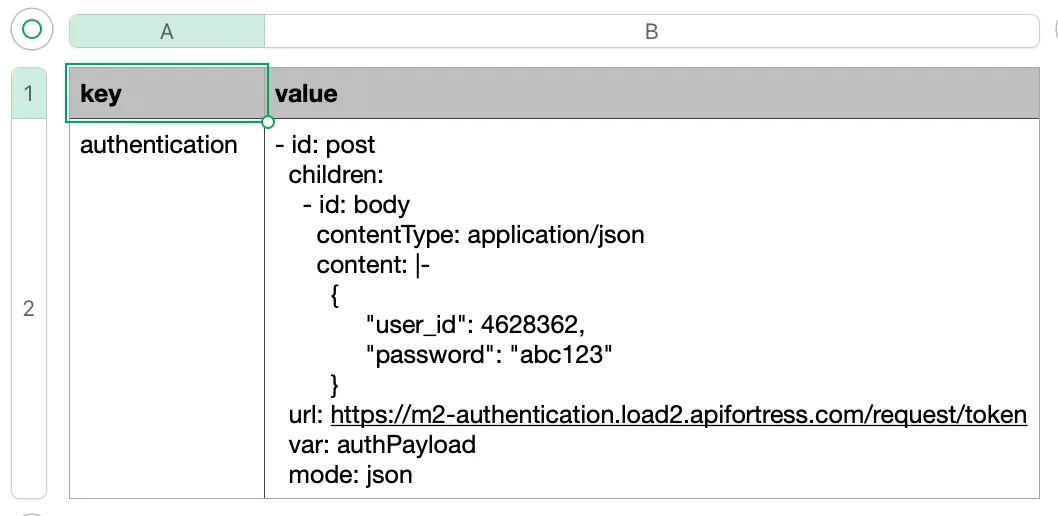Viewport: 1058px width, 516px height.
Task: Click the "children:" text line
Action: pyautogui.click(x=336, y=175)
